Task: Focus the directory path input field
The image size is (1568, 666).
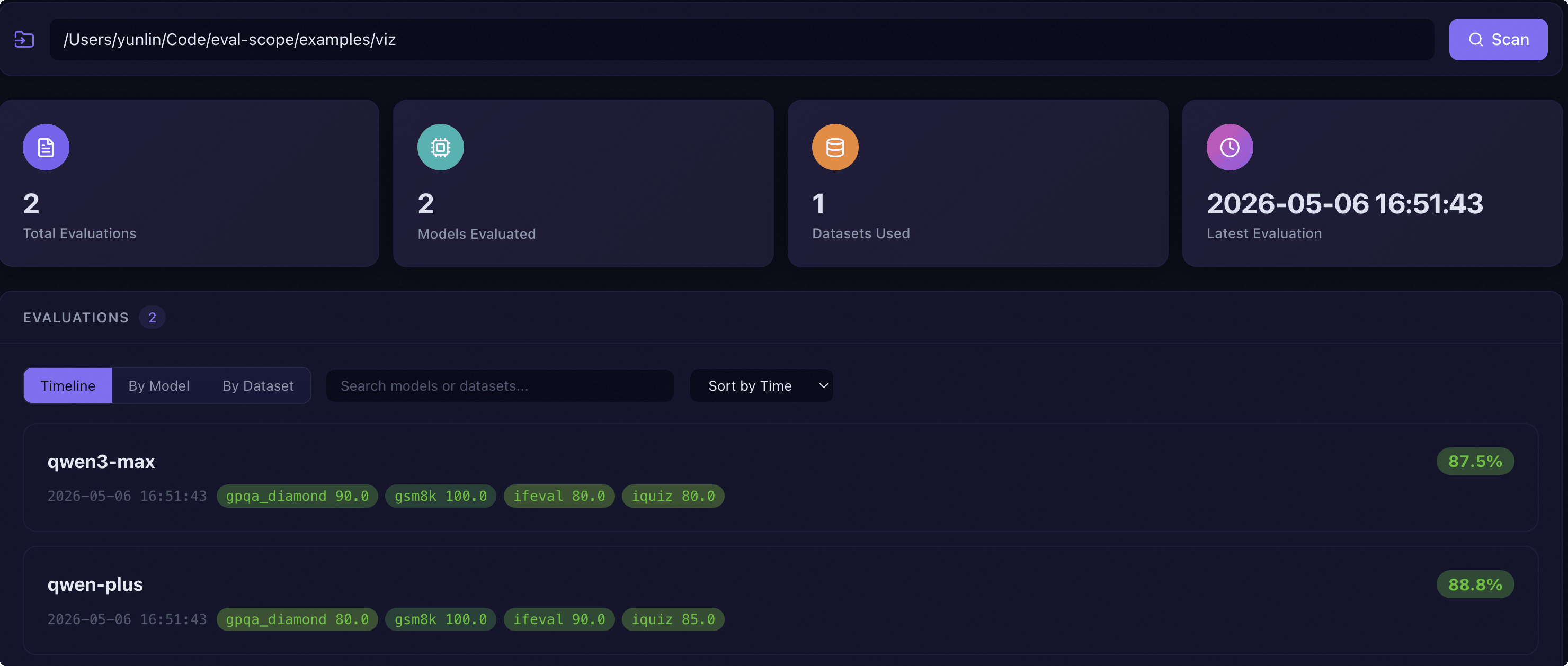Action: tap(742, 40)
